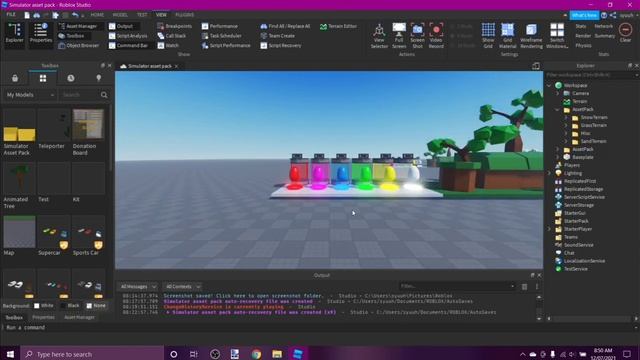
Task: Open Breakpoints window
Action: (174, 26)
